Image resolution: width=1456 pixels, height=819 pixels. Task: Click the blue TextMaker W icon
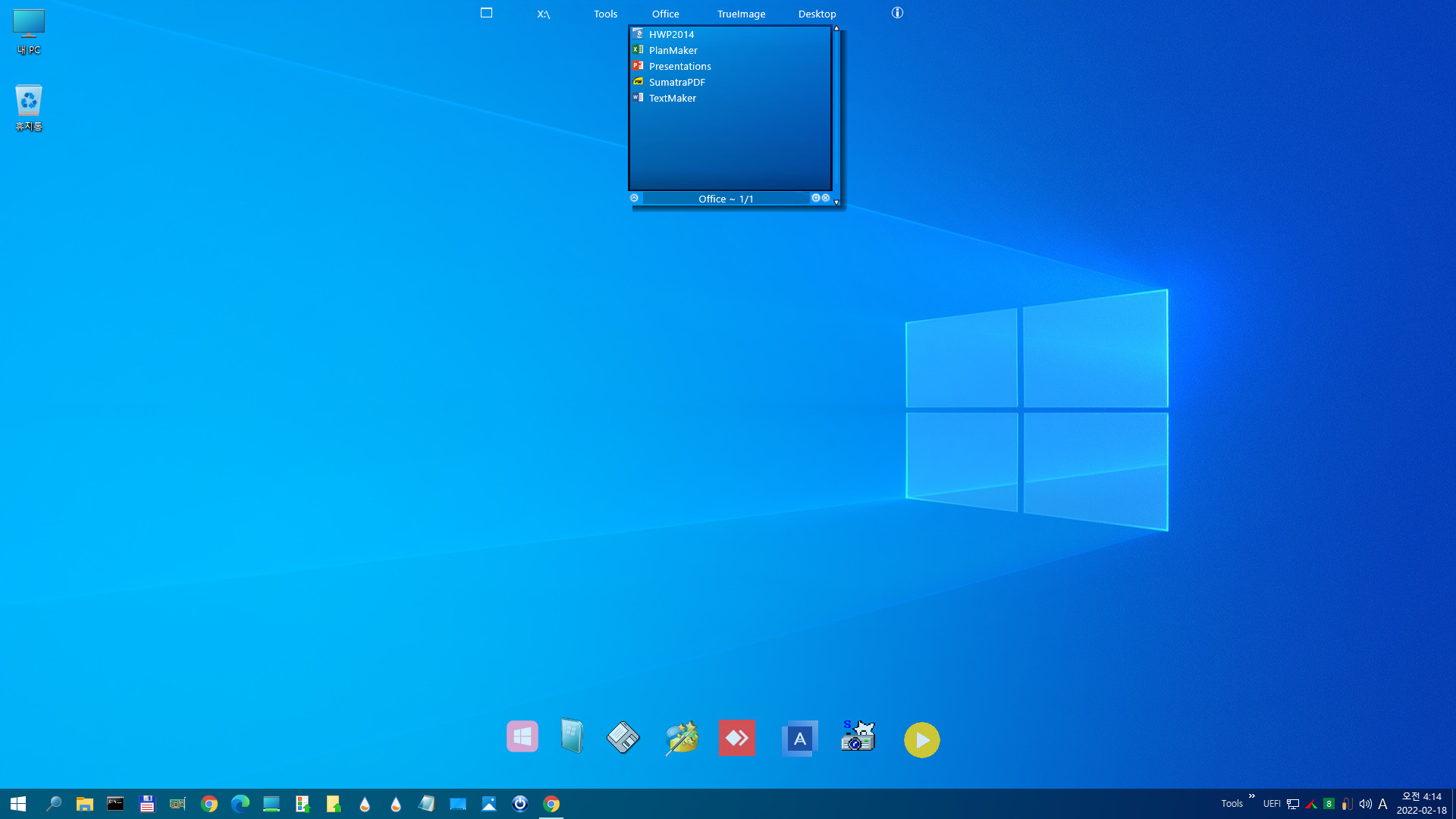[638, 98]
